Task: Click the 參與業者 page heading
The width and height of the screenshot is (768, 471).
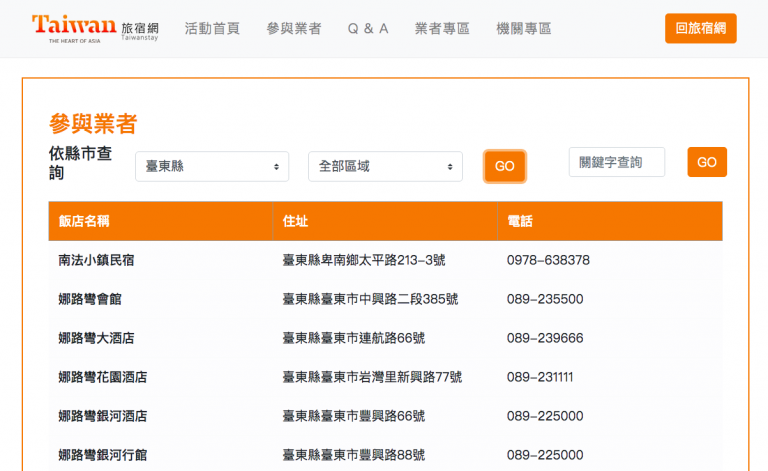Action: pyautogui.click(x=93, y=123)
